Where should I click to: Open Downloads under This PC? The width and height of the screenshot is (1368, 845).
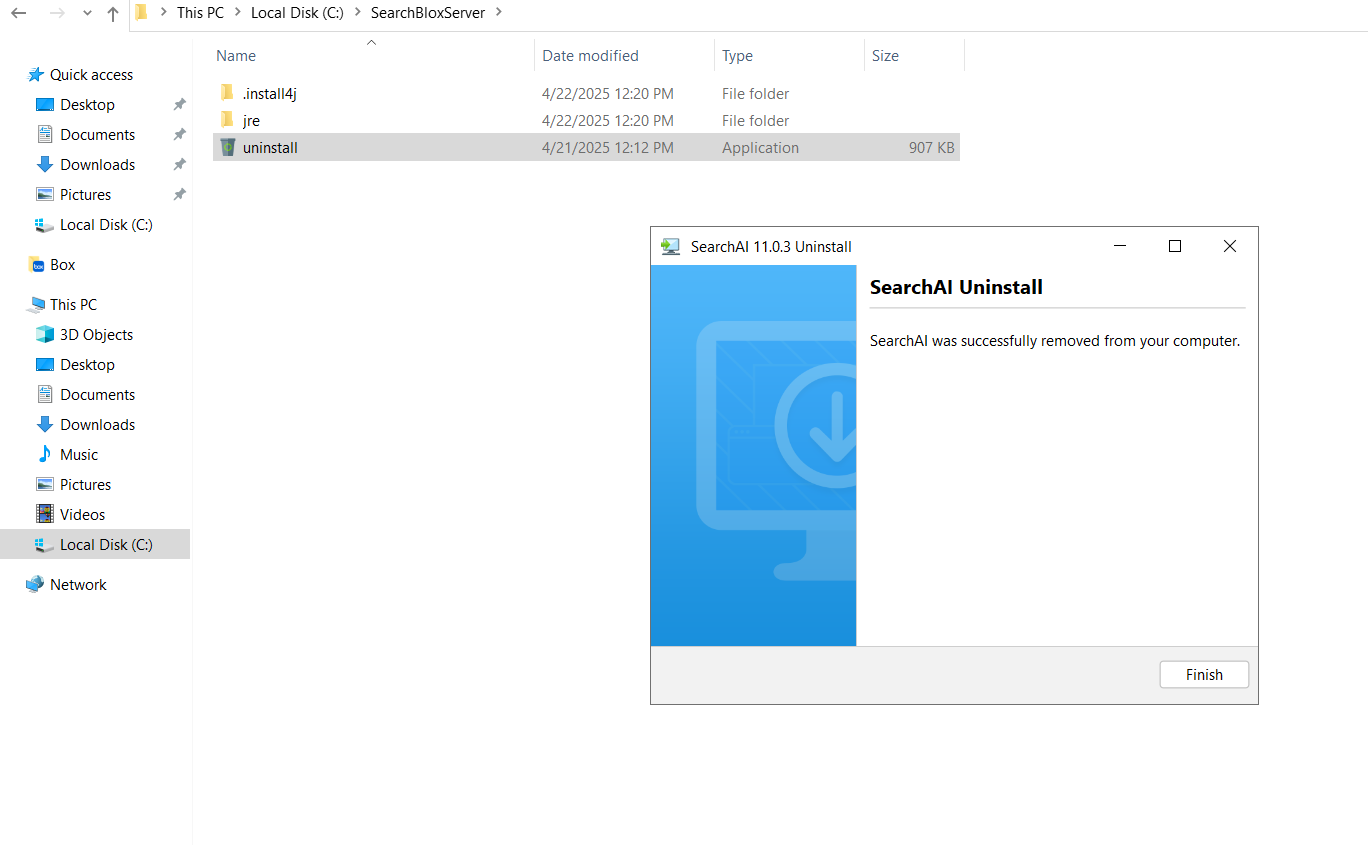(x=97, y=425)
